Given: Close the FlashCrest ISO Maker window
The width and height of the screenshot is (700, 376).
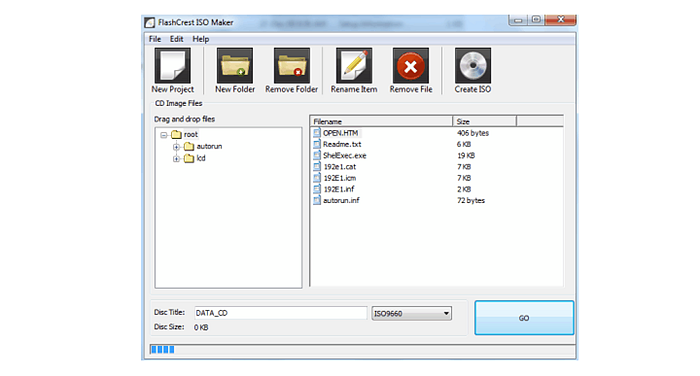Looking at the screenshot, I should [x=561, y=19].
